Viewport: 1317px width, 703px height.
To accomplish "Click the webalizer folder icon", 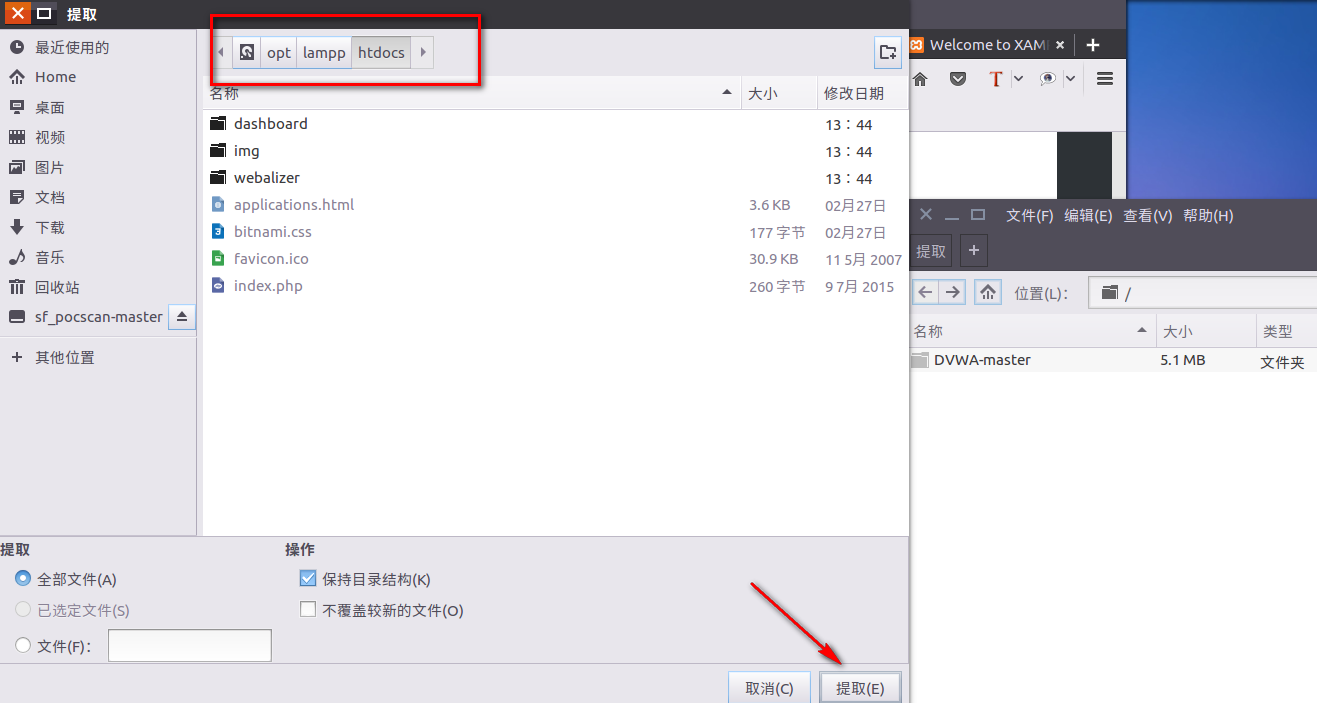I will click(x=219, y=178).
